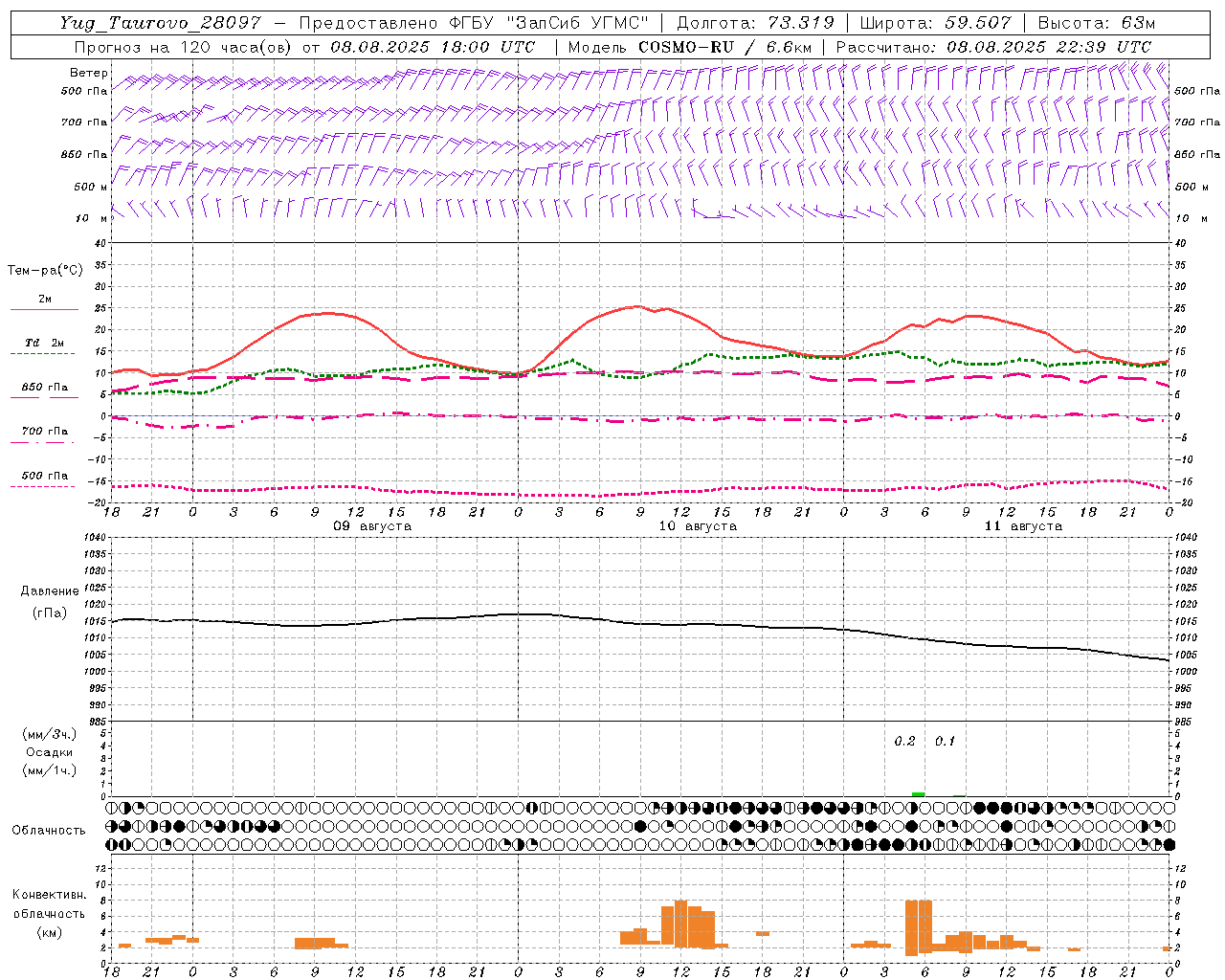Click the tallest orange convective bar on 10 августа
1225x980 pixels.
click(x=680, y=924)
